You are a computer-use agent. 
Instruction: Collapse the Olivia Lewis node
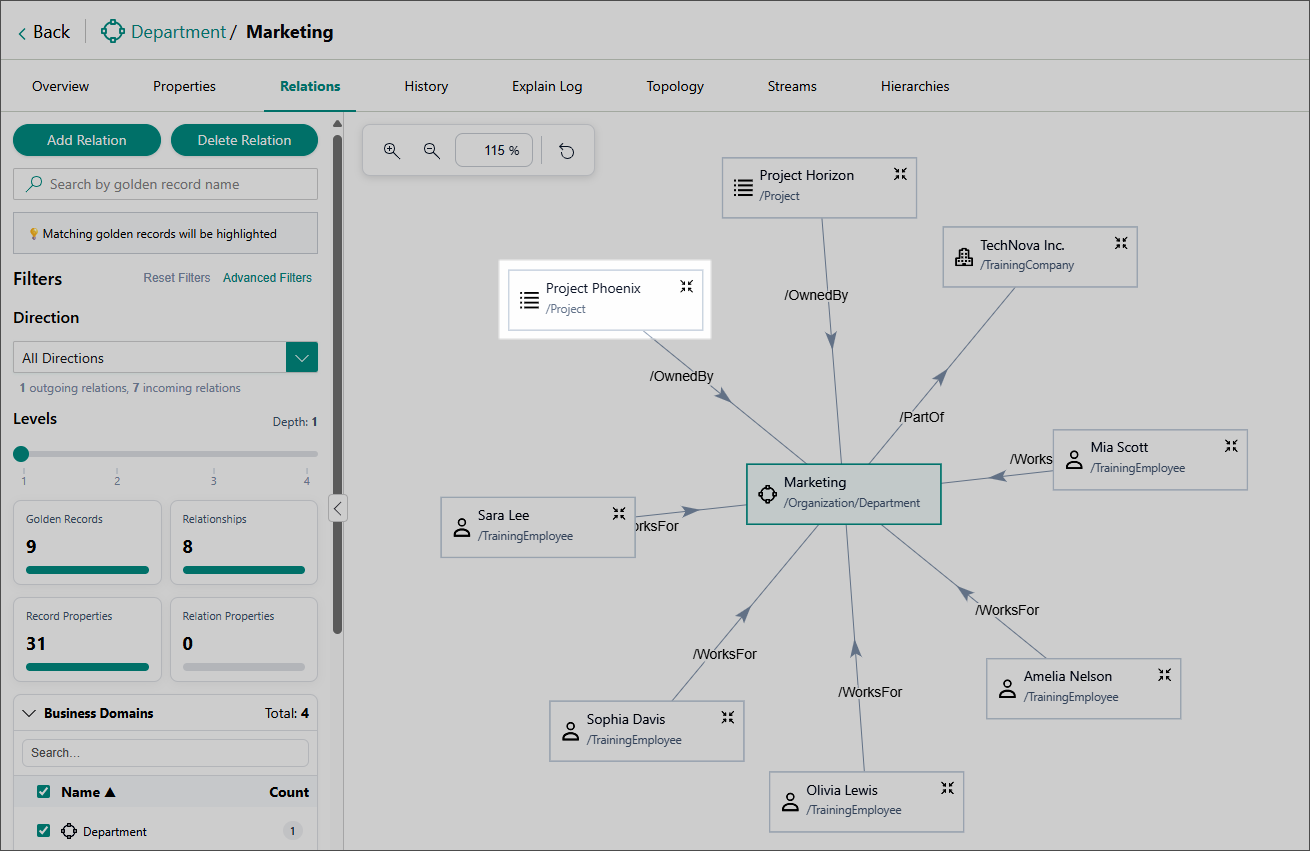tap(947, 788)
